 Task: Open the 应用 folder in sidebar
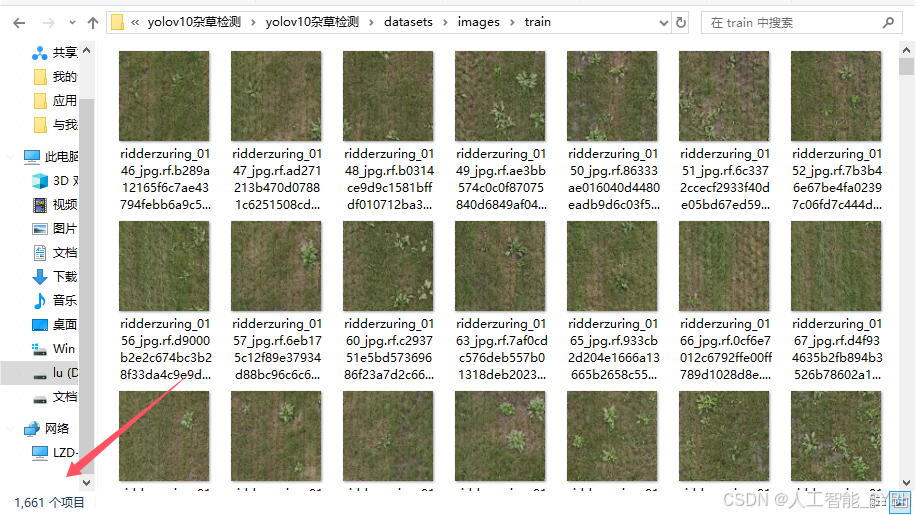coord(54,100)
